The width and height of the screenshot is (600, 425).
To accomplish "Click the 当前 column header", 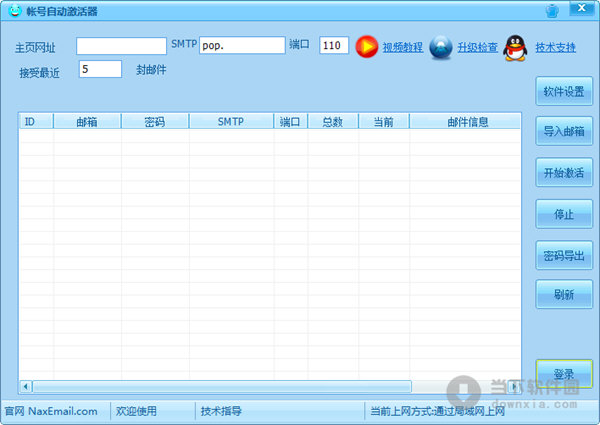I will (x=384, y=121).
